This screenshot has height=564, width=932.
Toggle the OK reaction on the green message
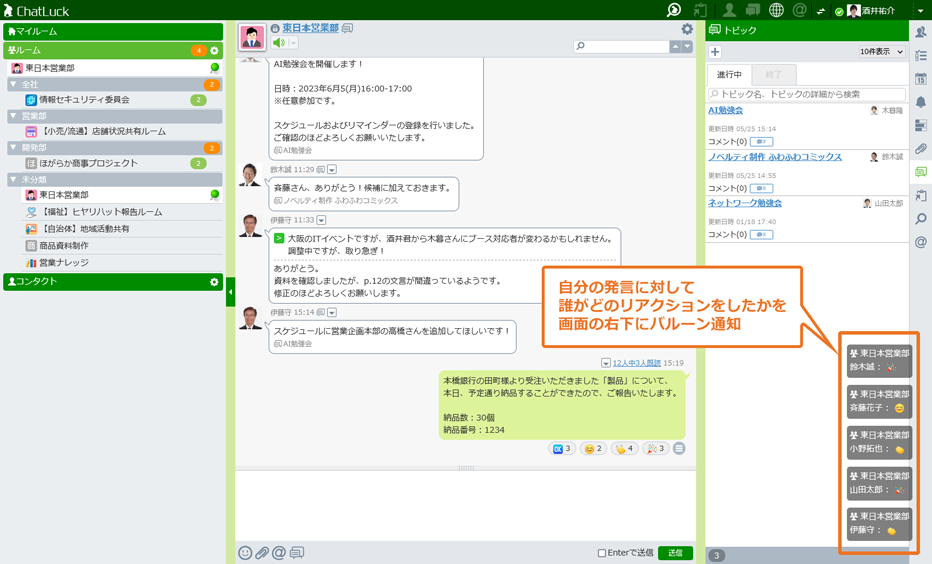(x=562, y=449)
